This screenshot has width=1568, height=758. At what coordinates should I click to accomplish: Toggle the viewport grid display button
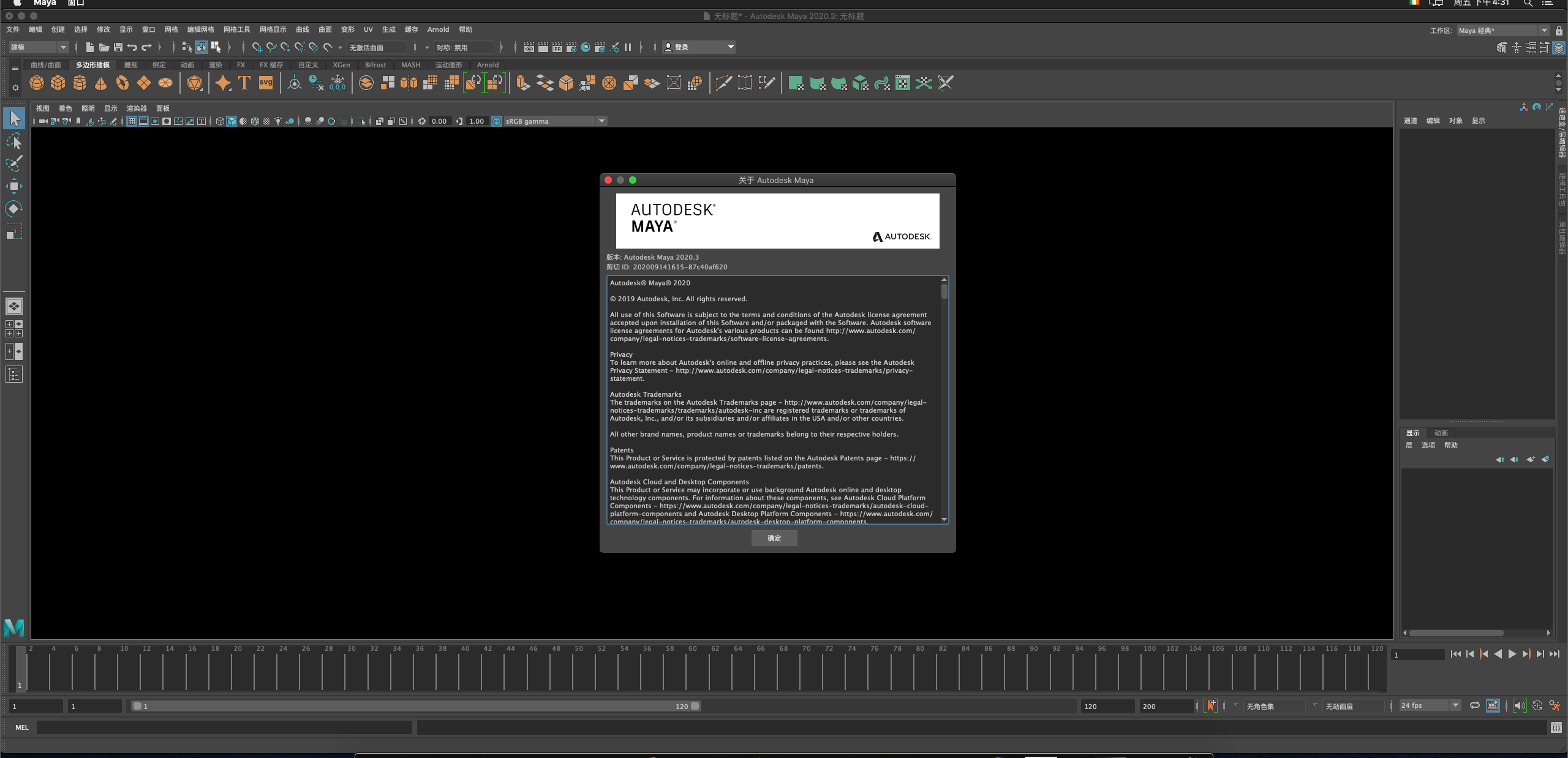click(131, 121)
